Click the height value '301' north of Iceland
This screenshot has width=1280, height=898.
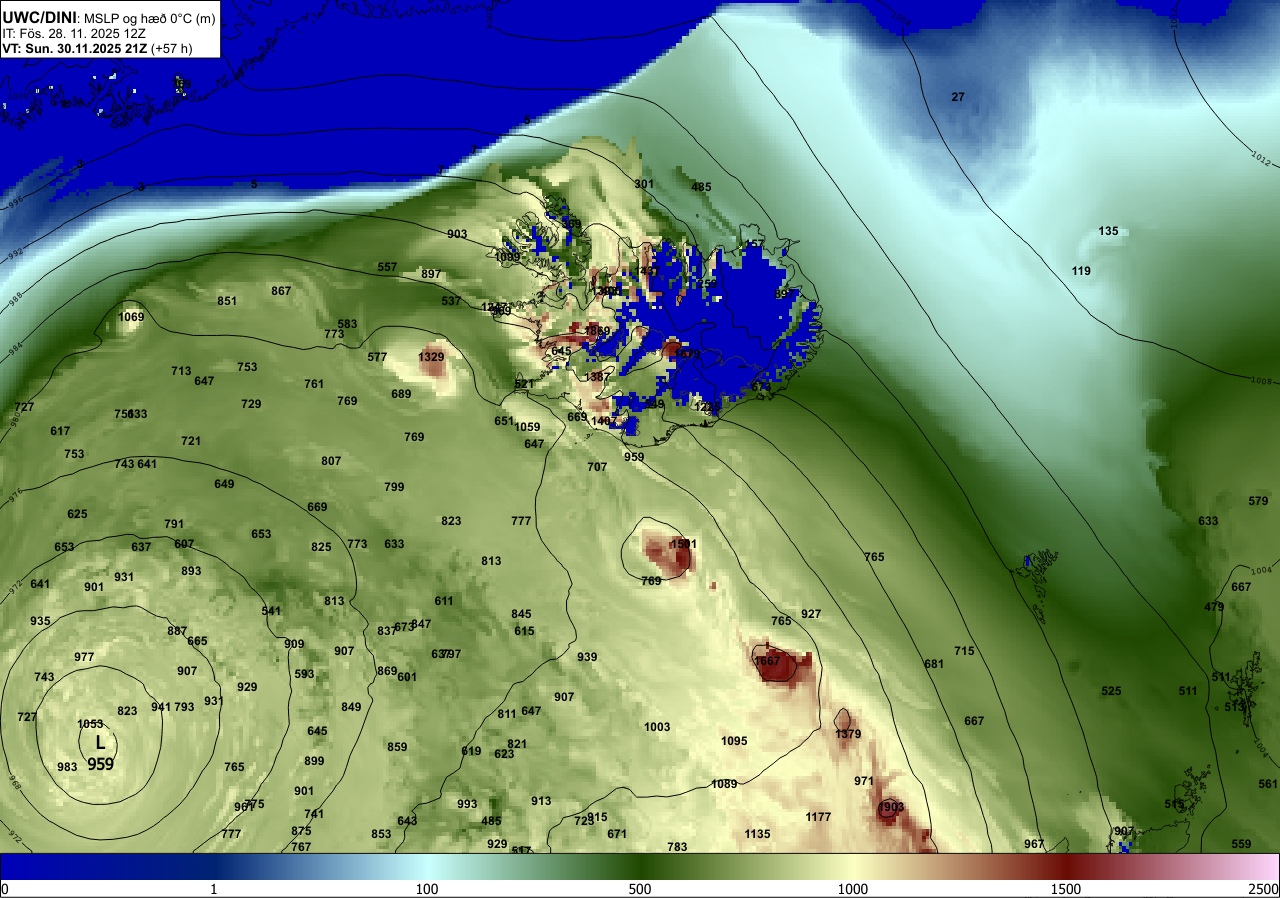click(644, 184)
